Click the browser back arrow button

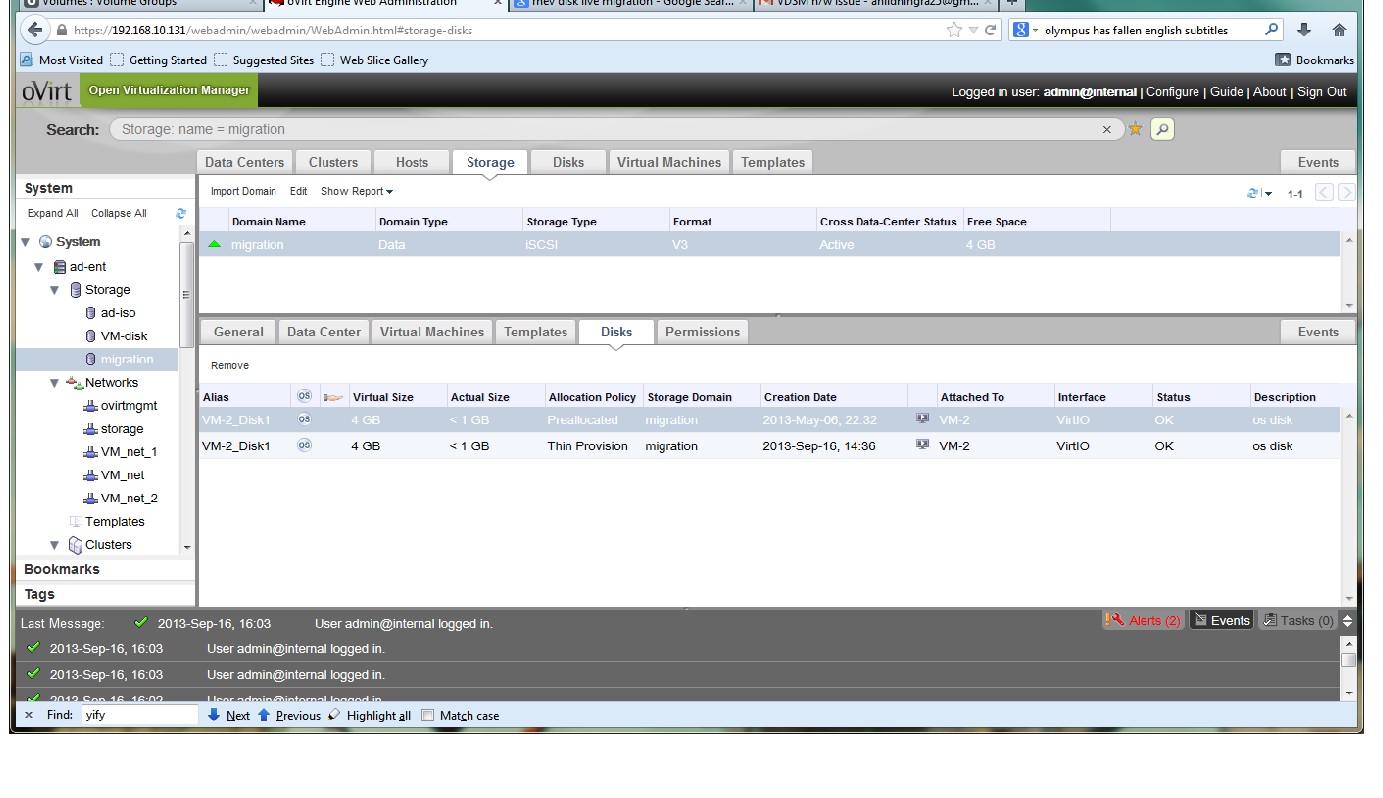point(37,30)
